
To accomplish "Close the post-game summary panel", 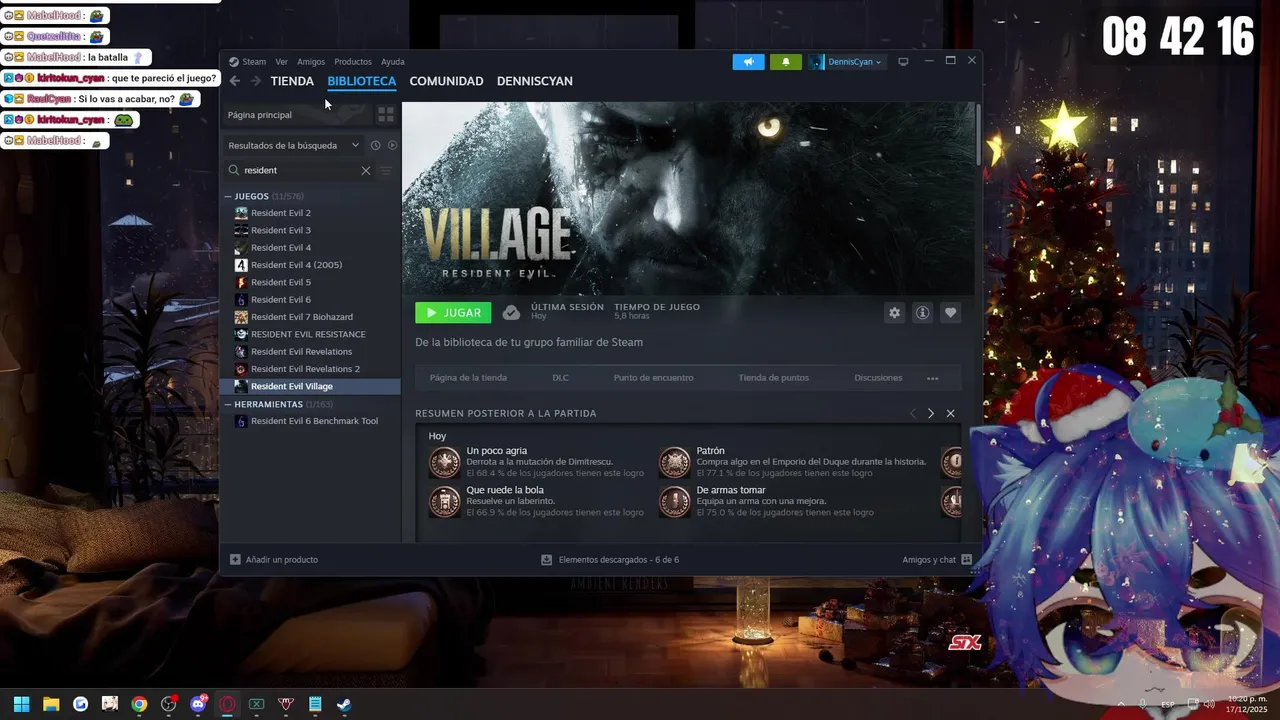I will coord(950,413).
